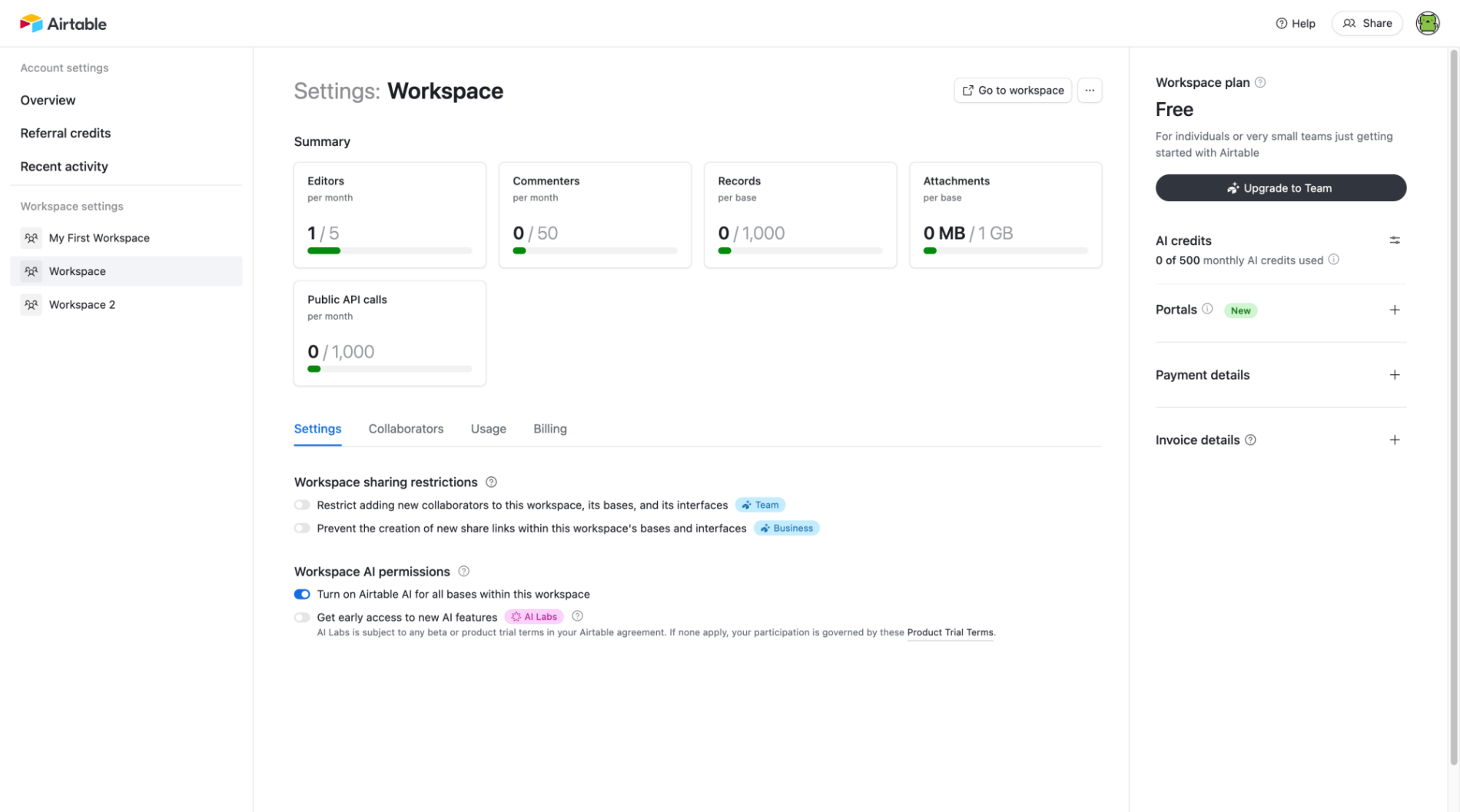Click help icon next to AI Labs
Viewport: 1460px width, 812px height.
click(577, 616)
